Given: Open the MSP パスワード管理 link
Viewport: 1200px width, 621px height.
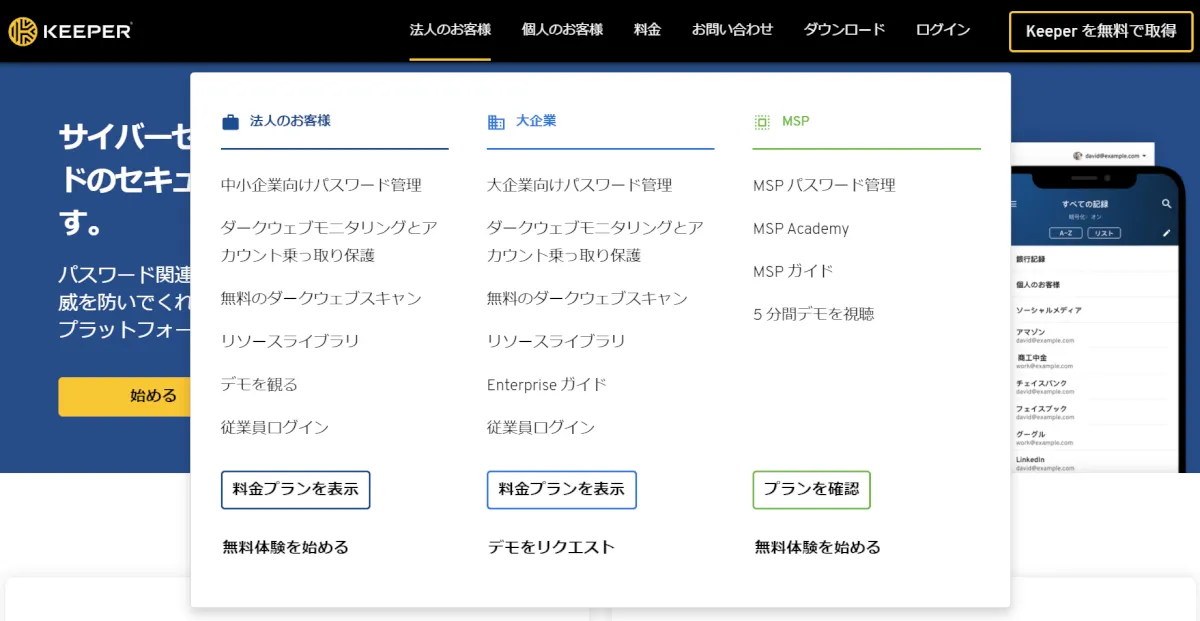Looking at the screenshot, I should point(824,185).
